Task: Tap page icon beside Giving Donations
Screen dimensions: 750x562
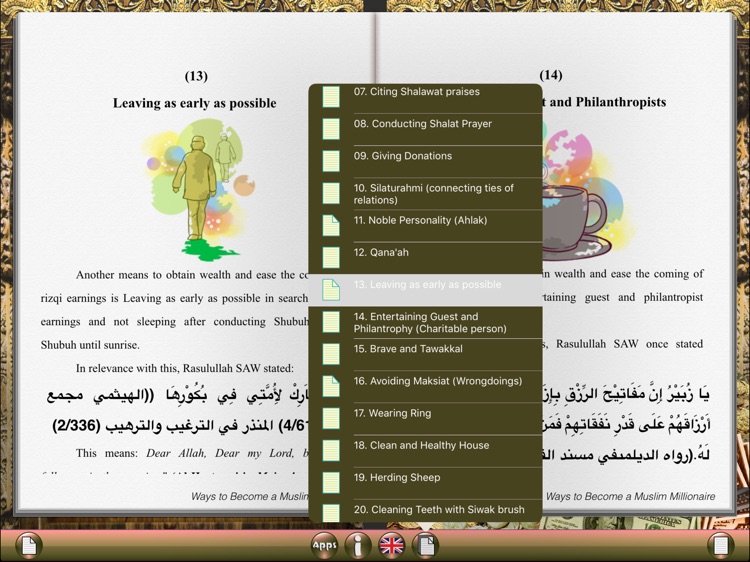Action: 331,161
